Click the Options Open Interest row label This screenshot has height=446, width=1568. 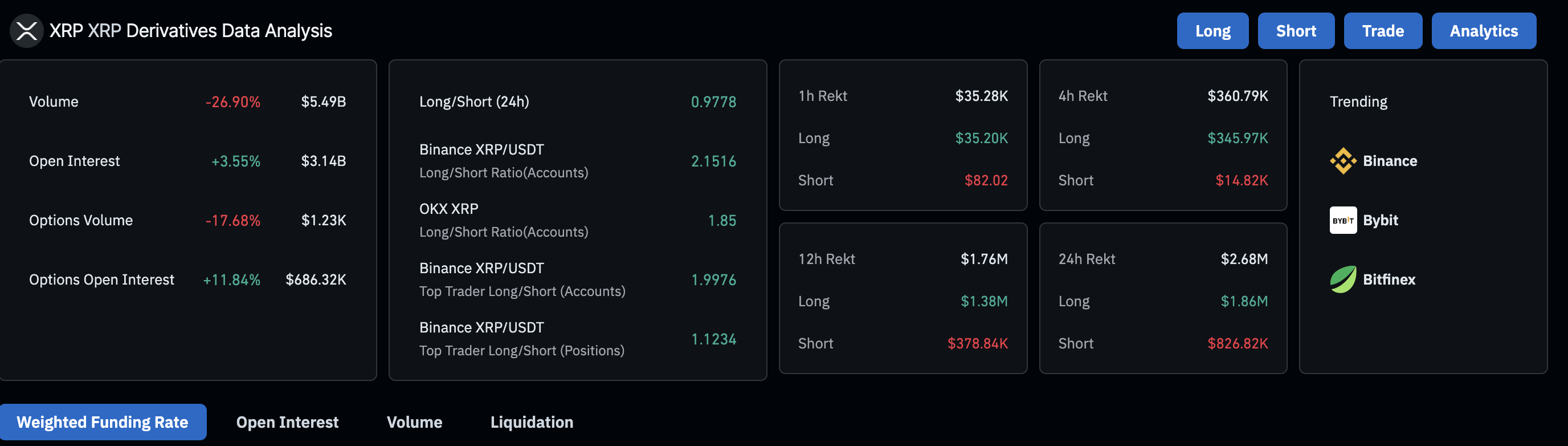[x=101, y=279]
